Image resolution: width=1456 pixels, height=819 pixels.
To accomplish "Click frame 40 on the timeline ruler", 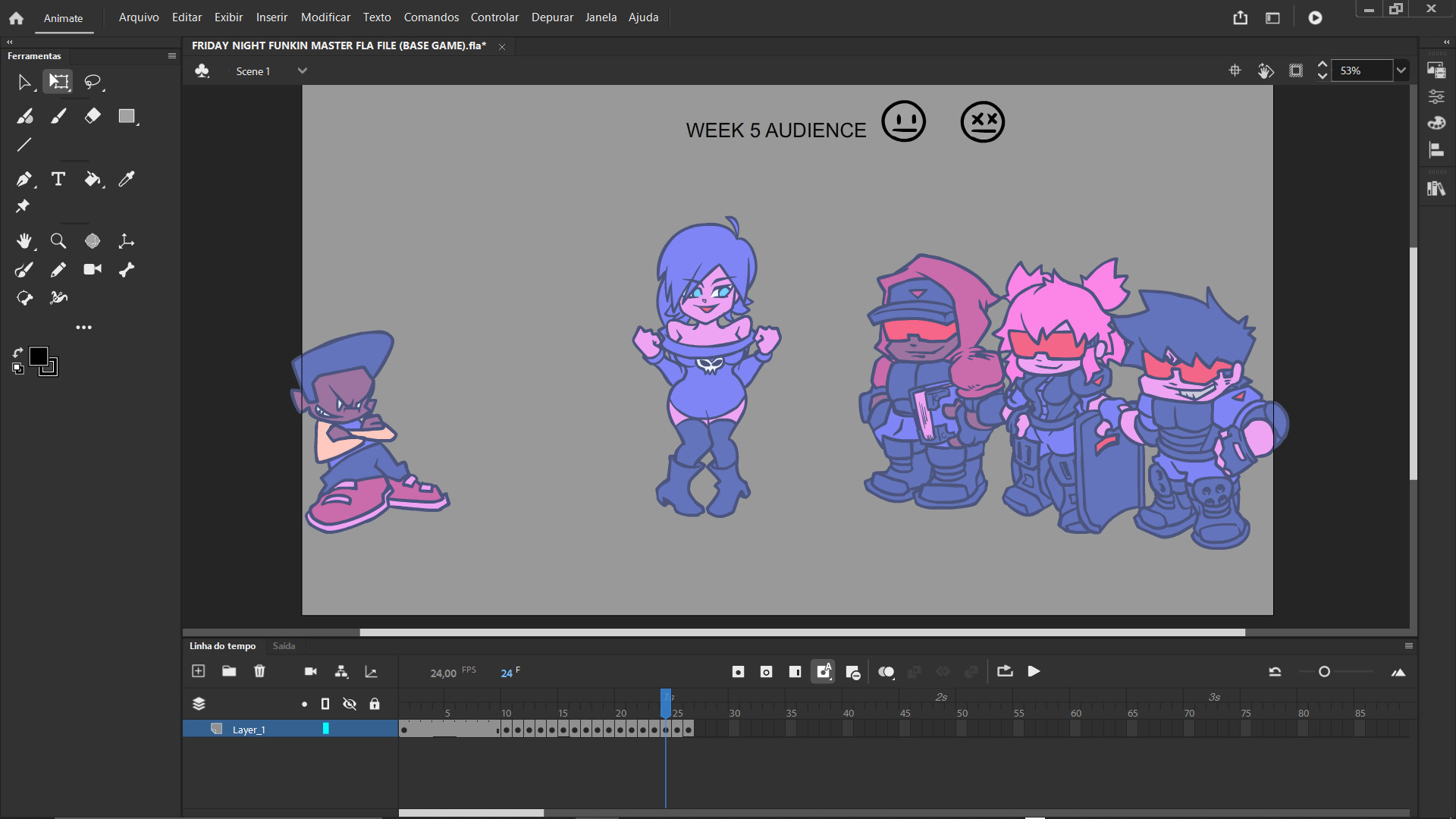I will point(848,713).
